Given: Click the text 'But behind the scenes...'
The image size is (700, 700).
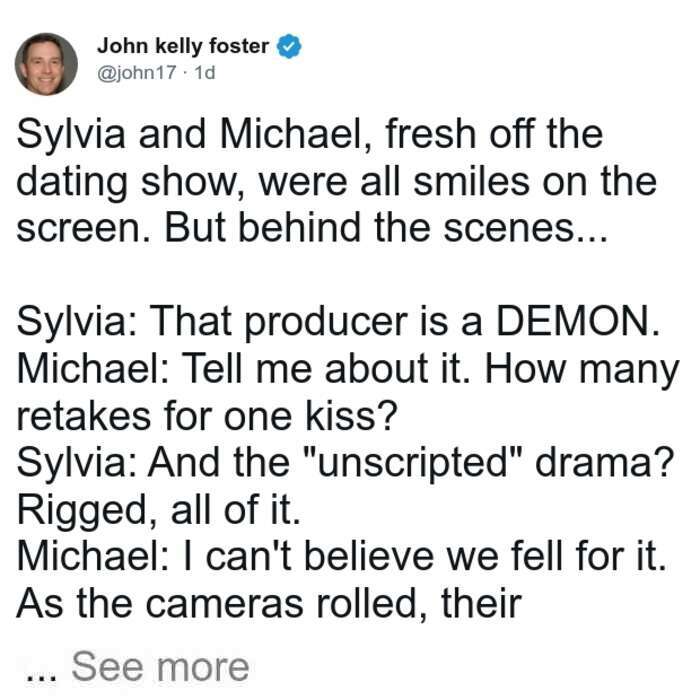Looking at the screenshot, I should 386,227.
